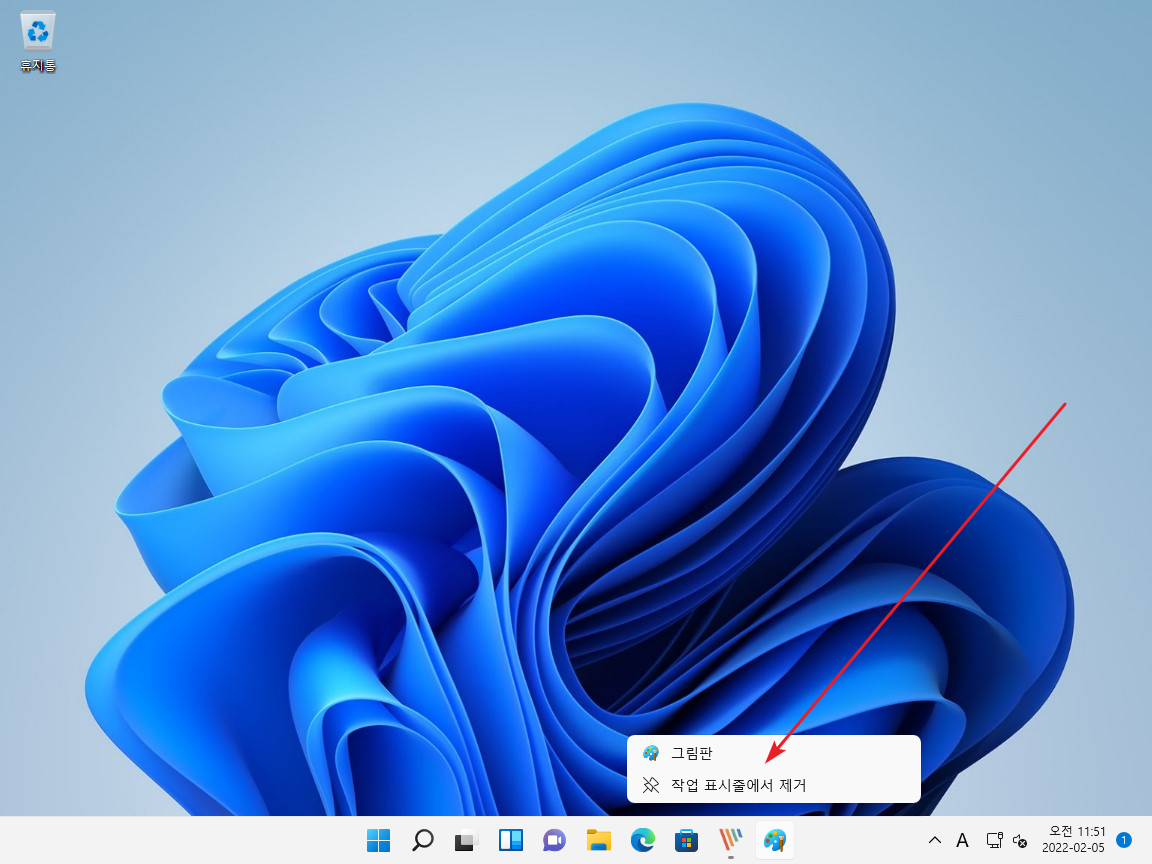Click the IME language indicator A
The height and width of the screenshot is (864, 1152).
point(962,840)
